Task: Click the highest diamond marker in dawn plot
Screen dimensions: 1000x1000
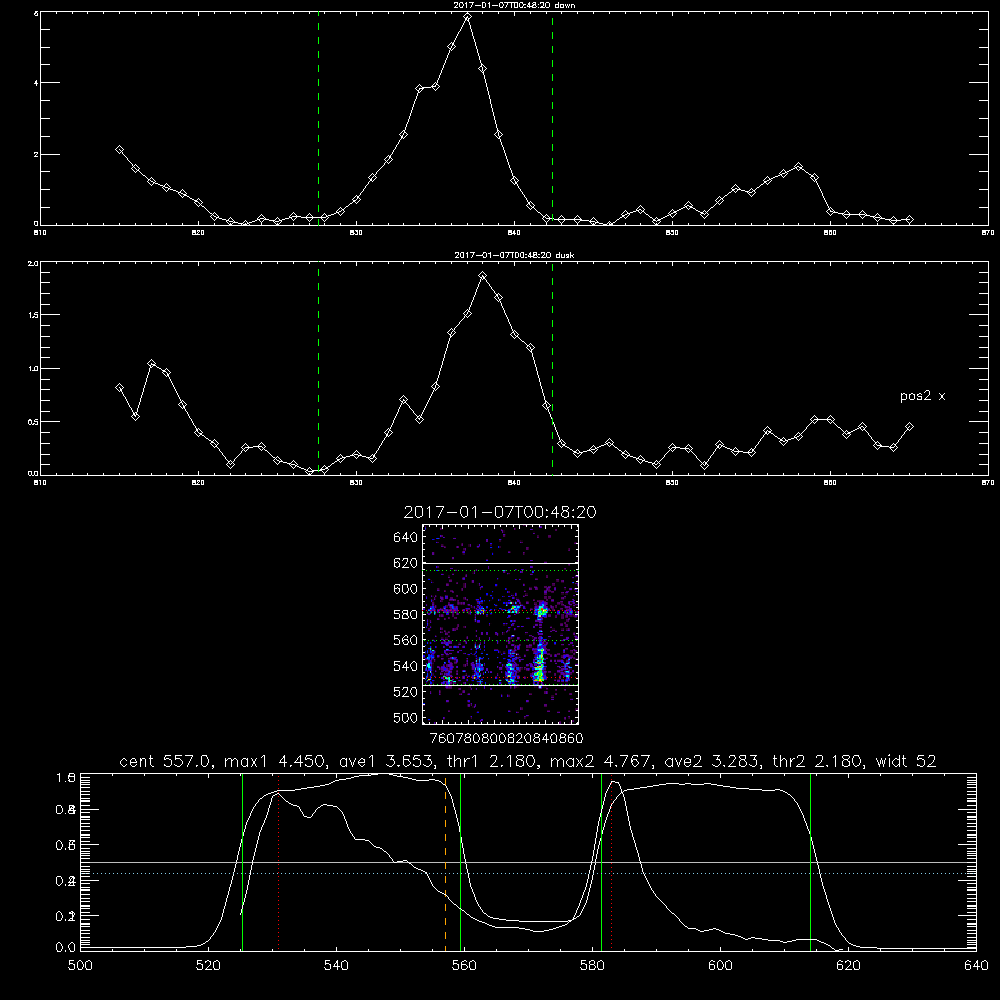Action: tap(467, 17)
